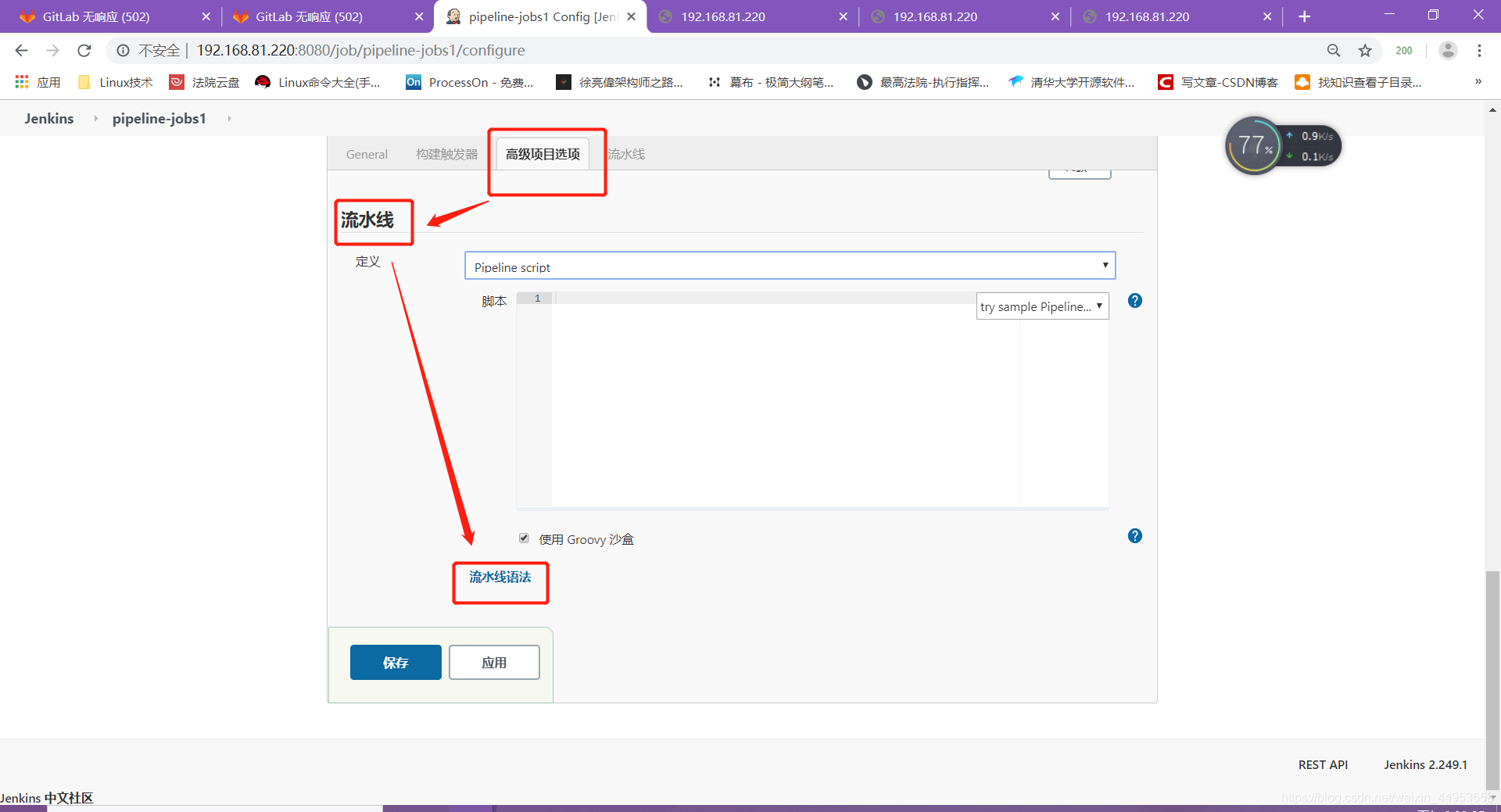Expand pipeline-jobs1 breadcrumb arrow
Screen dimensions: 1501x812
click(x=229, y=119)
